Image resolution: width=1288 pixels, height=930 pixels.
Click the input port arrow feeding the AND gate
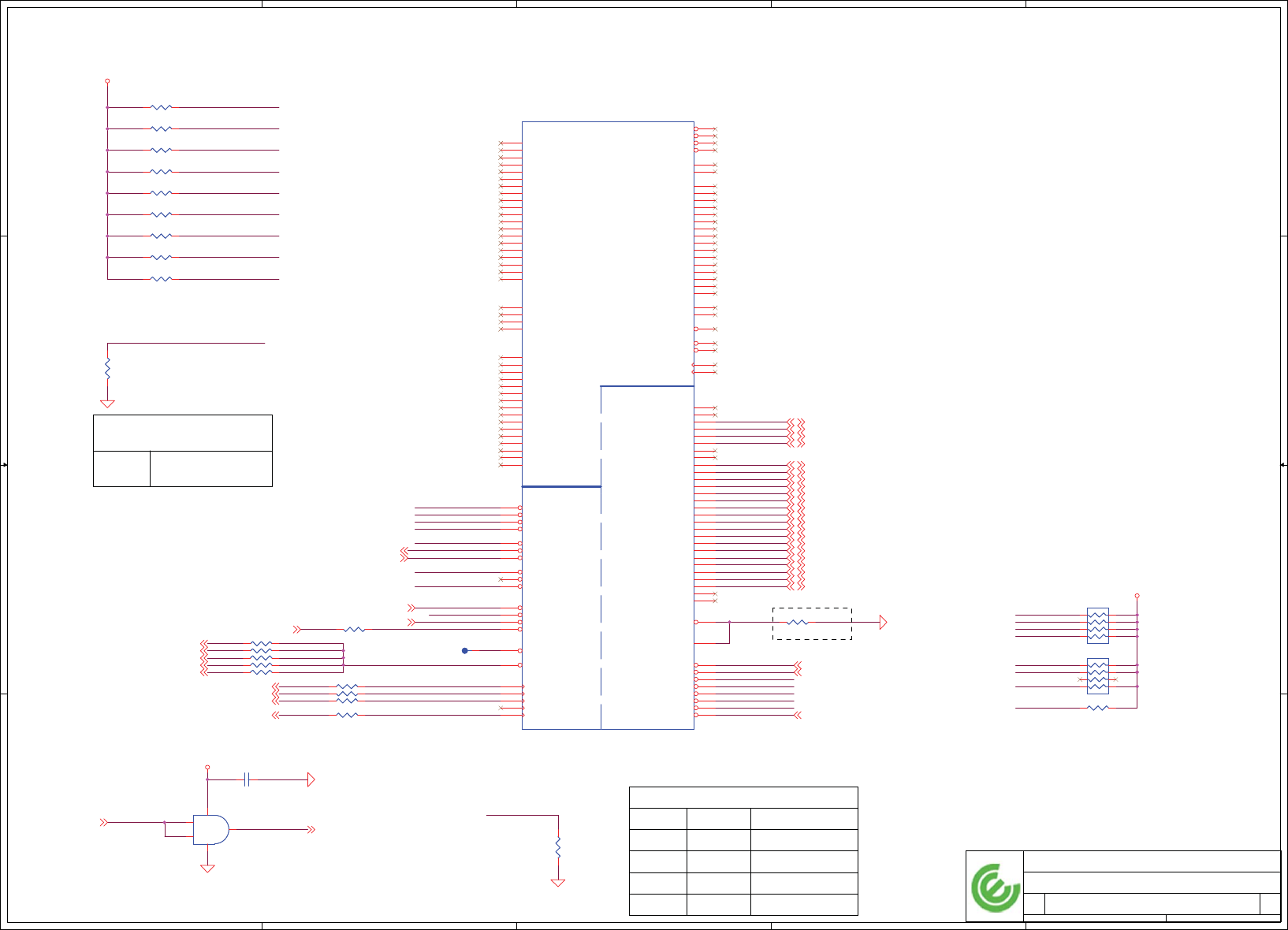tap(103, 823)
